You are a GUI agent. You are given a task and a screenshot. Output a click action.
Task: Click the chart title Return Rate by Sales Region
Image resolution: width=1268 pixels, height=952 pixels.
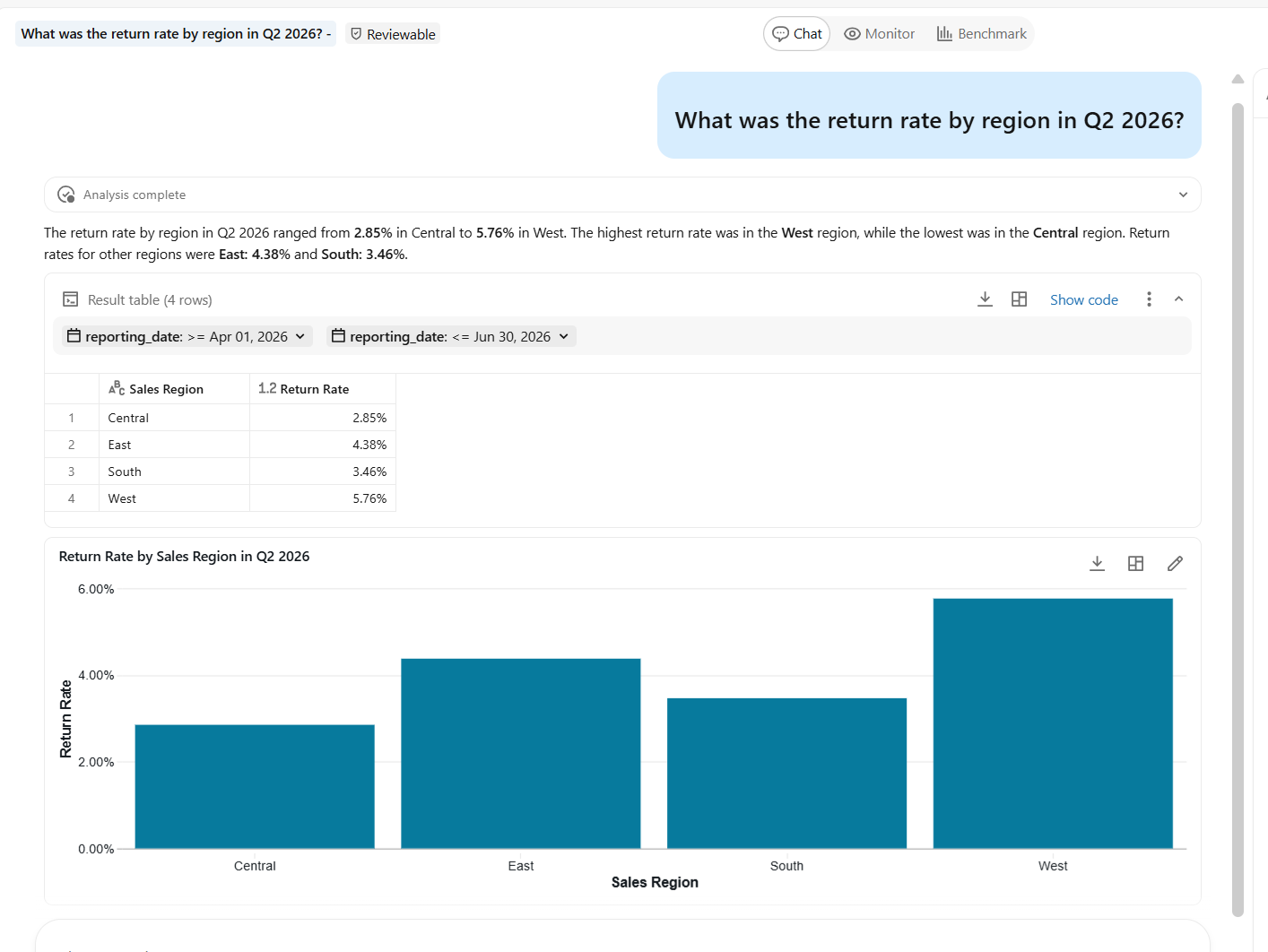click(184, 557)
